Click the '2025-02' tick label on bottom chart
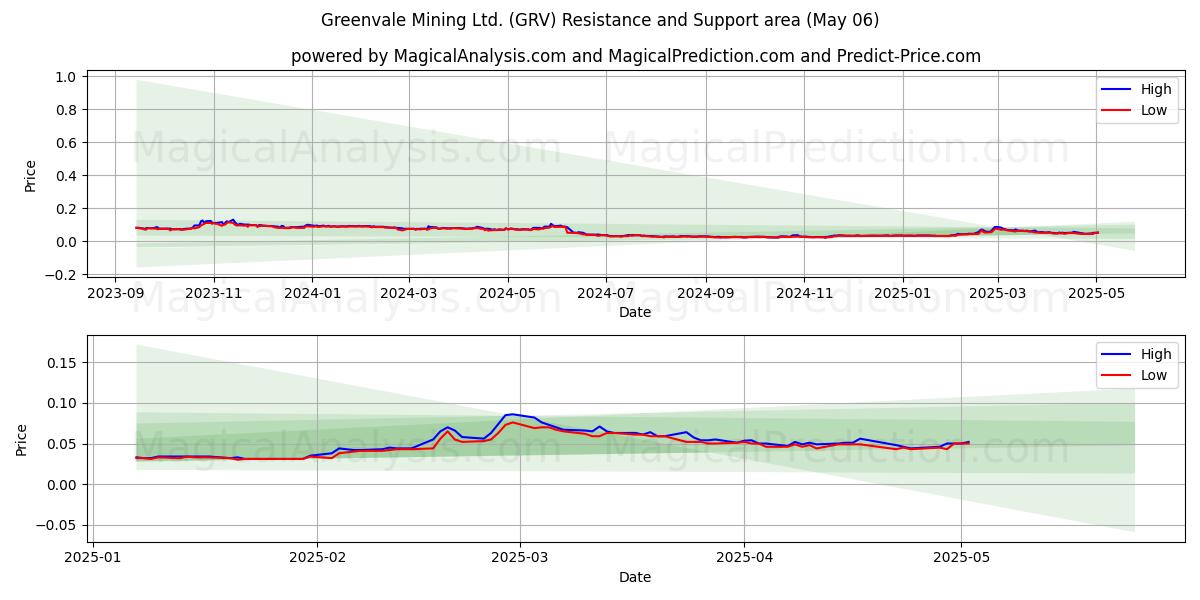The image size is (1200, 600). (x=317, y=558)
